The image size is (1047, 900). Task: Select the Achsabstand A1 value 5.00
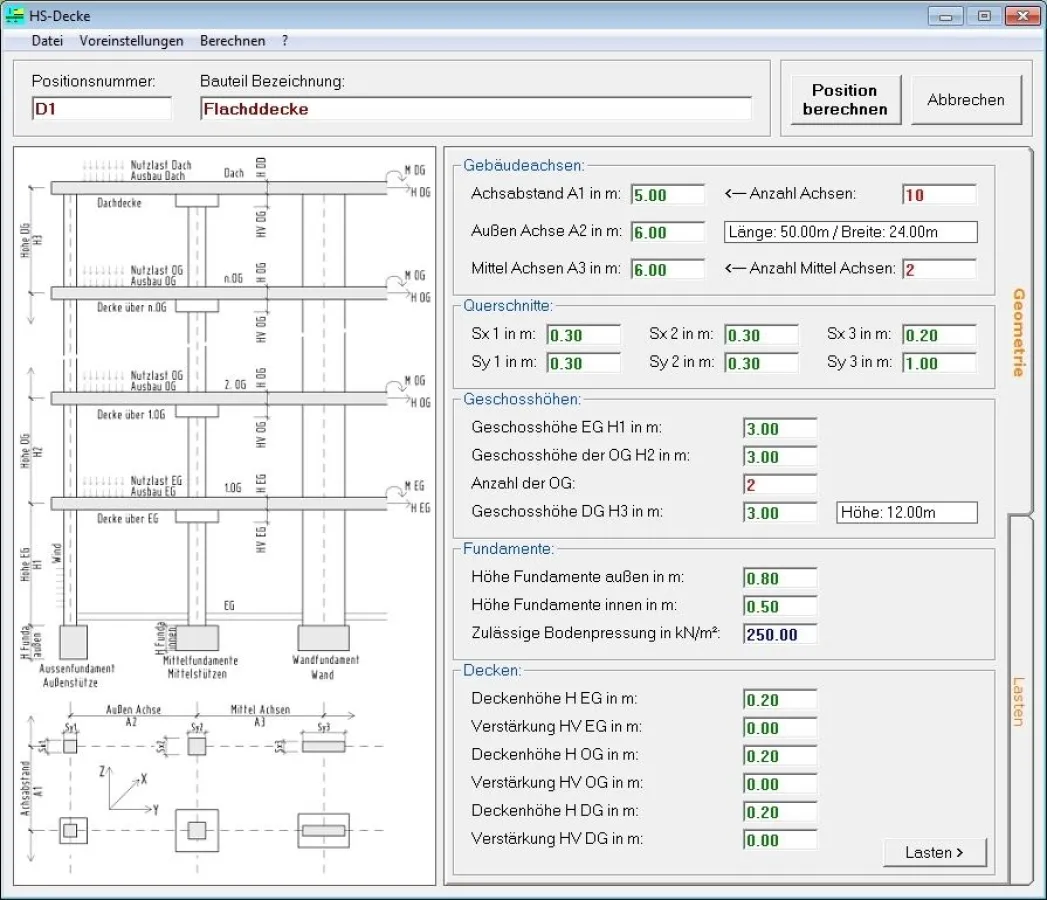point(667,194)
